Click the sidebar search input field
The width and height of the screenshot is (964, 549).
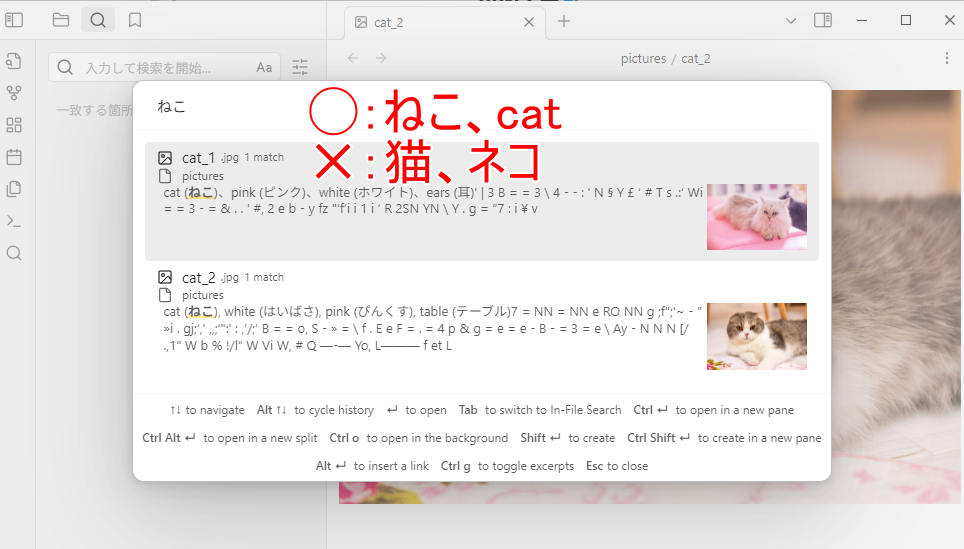coord(165,67)
